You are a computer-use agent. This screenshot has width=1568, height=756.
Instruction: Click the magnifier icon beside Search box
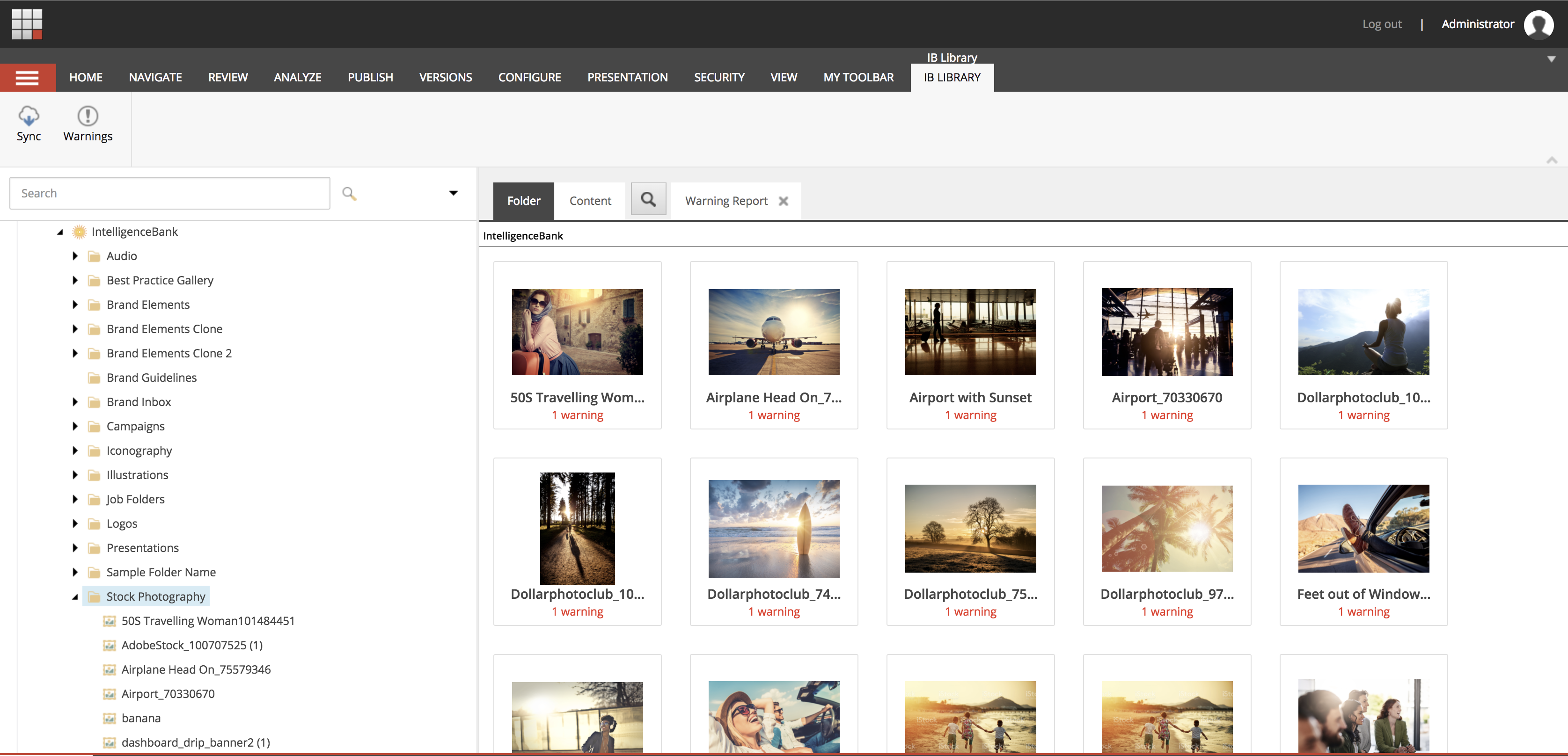349,193
